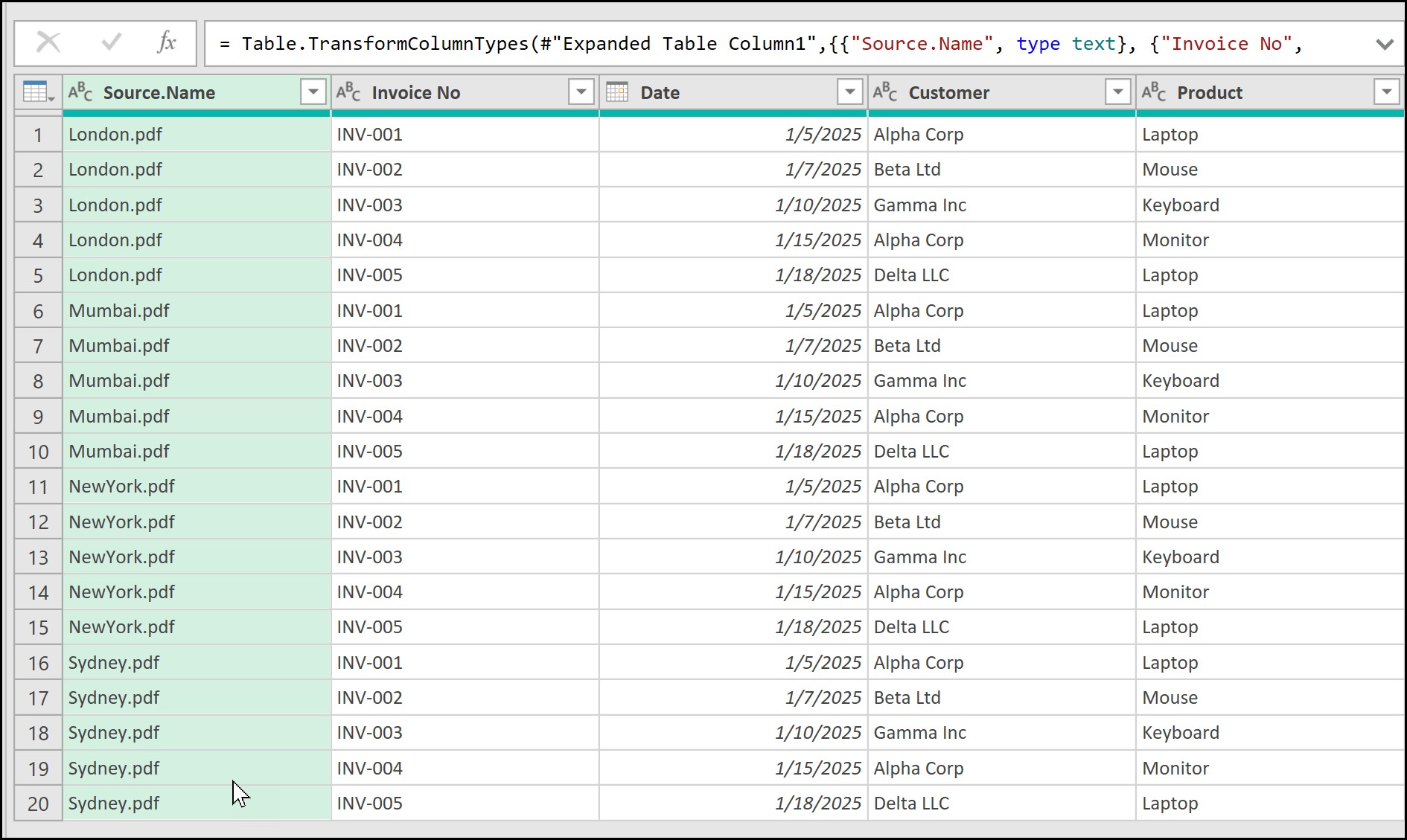Select the Date column header
This screenshot has width=1407, height=840.
click(x=730, y=92)
